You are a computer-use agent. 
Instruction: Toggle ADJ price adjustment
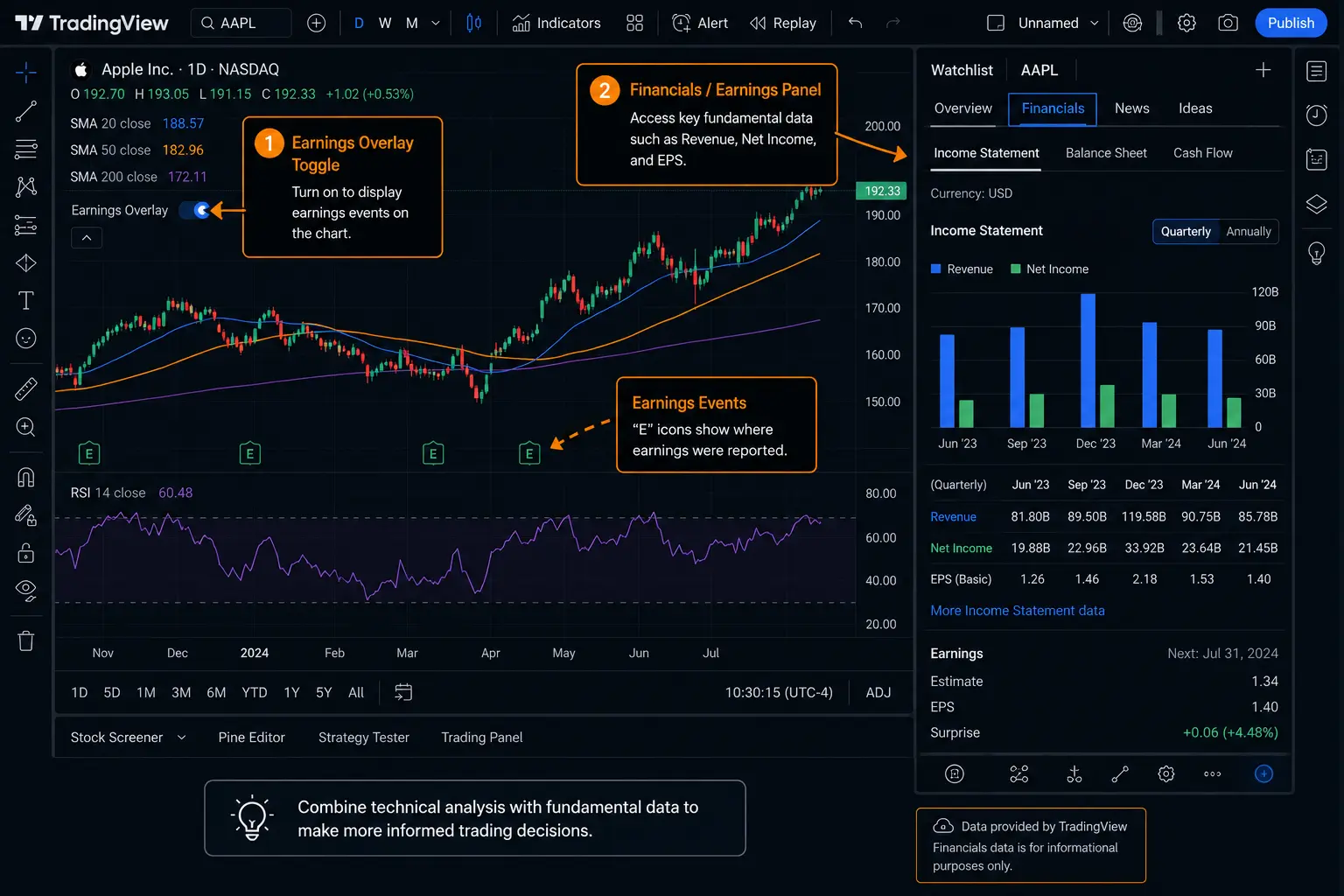pos(878,692)
